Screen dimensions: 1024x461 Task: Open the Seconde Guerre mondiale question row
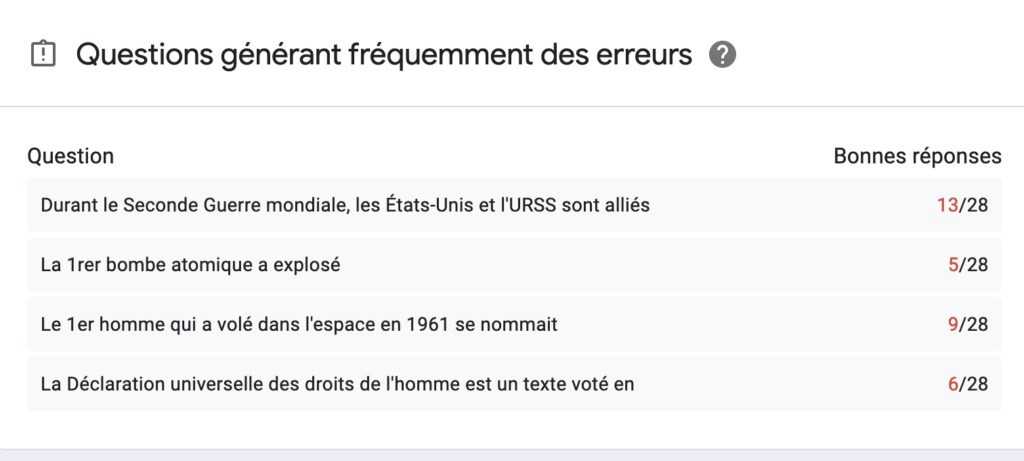tap(515, 205)
